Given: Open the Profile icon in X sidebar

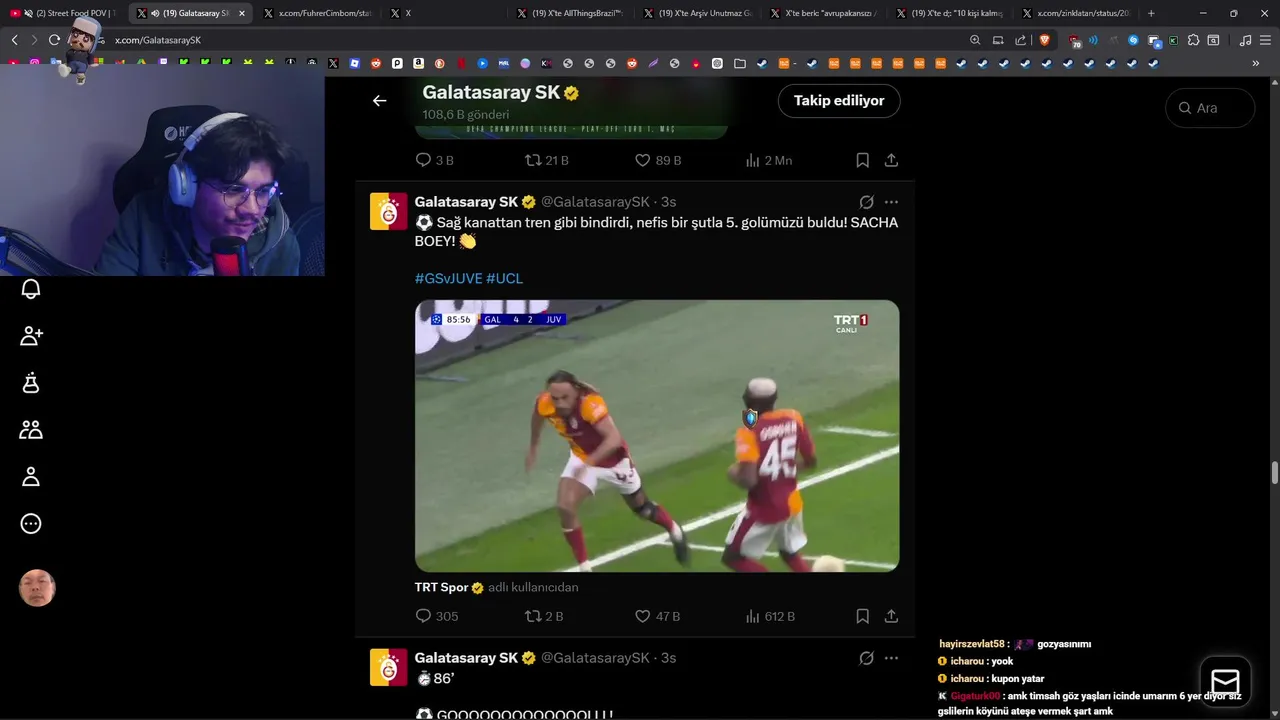Looking at the screenshot, I should (31, 477).
